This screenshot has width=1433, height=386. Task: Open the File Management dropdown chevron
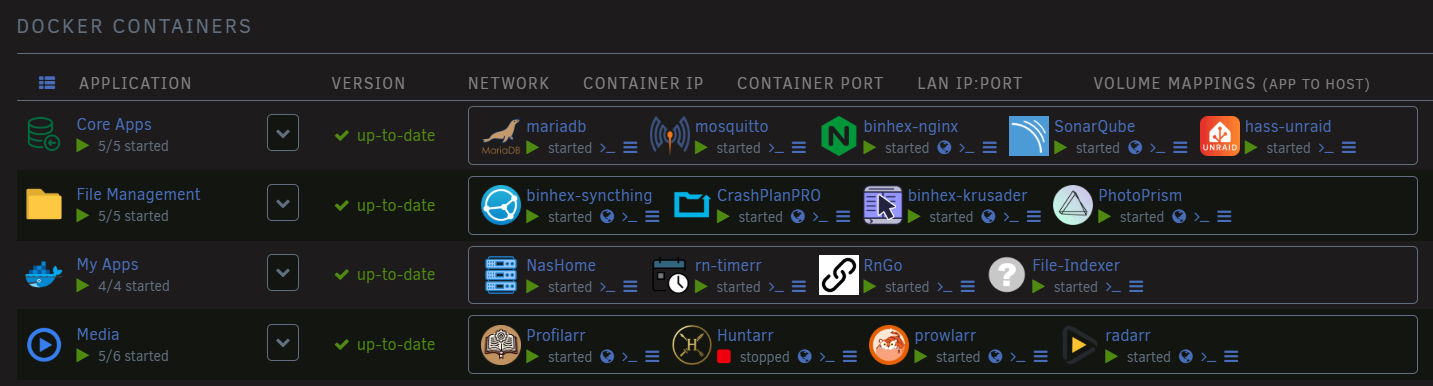[283, 203]
